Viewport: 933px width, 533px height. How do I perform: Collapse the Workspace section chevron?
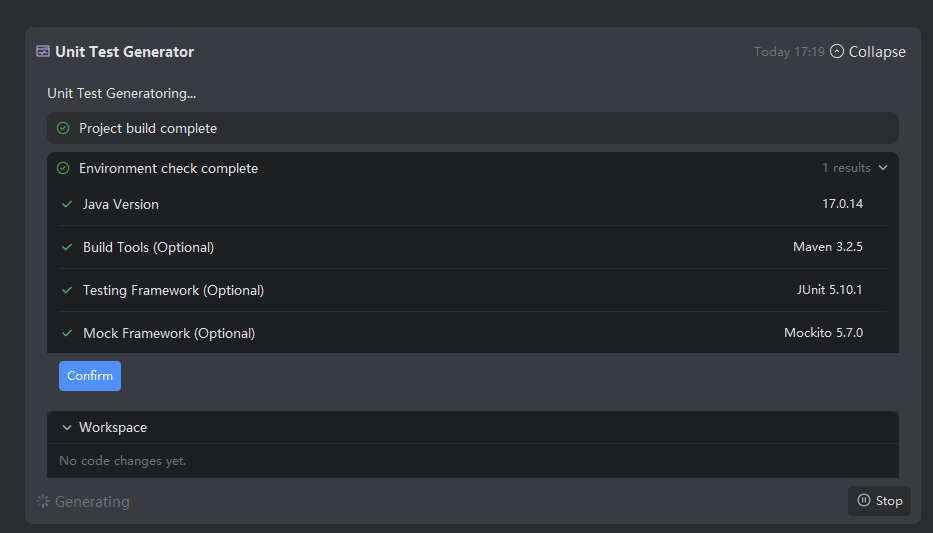[67, 427]
